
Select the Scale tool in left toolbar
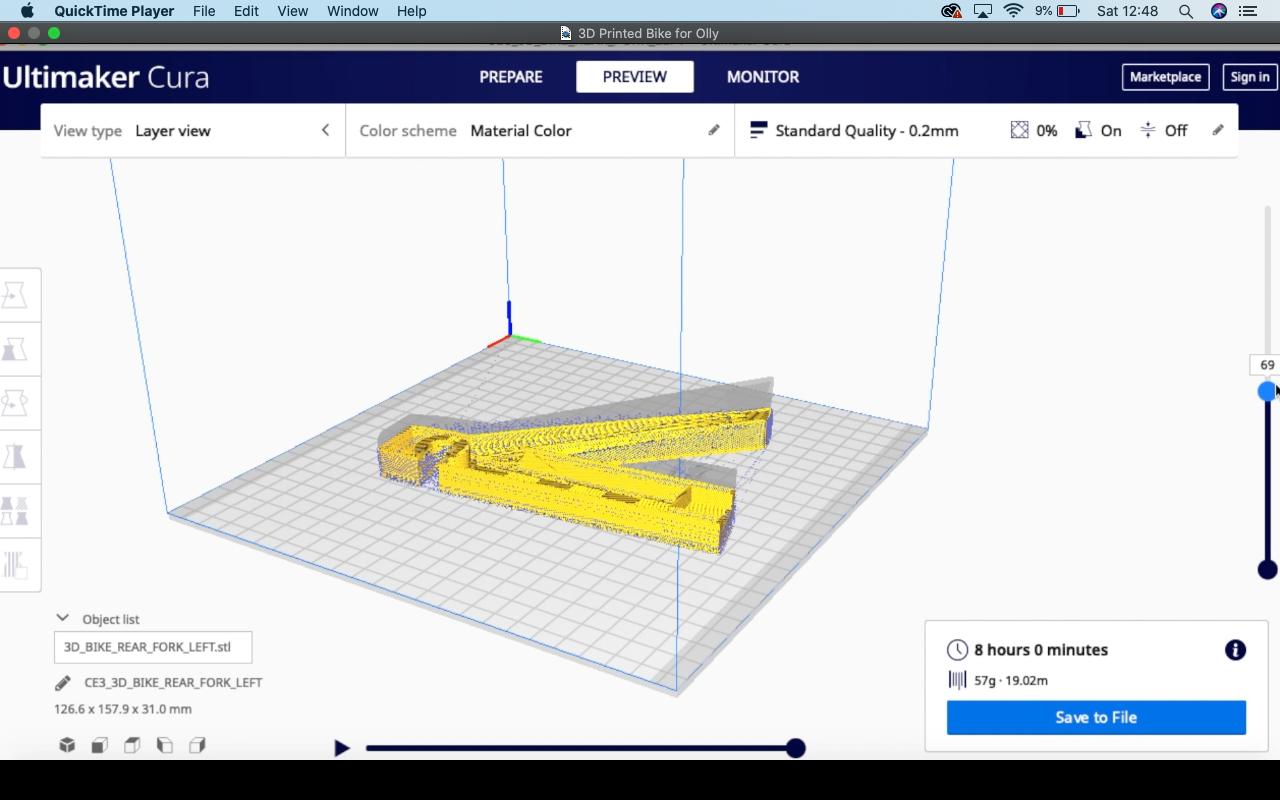coord(15,349)
